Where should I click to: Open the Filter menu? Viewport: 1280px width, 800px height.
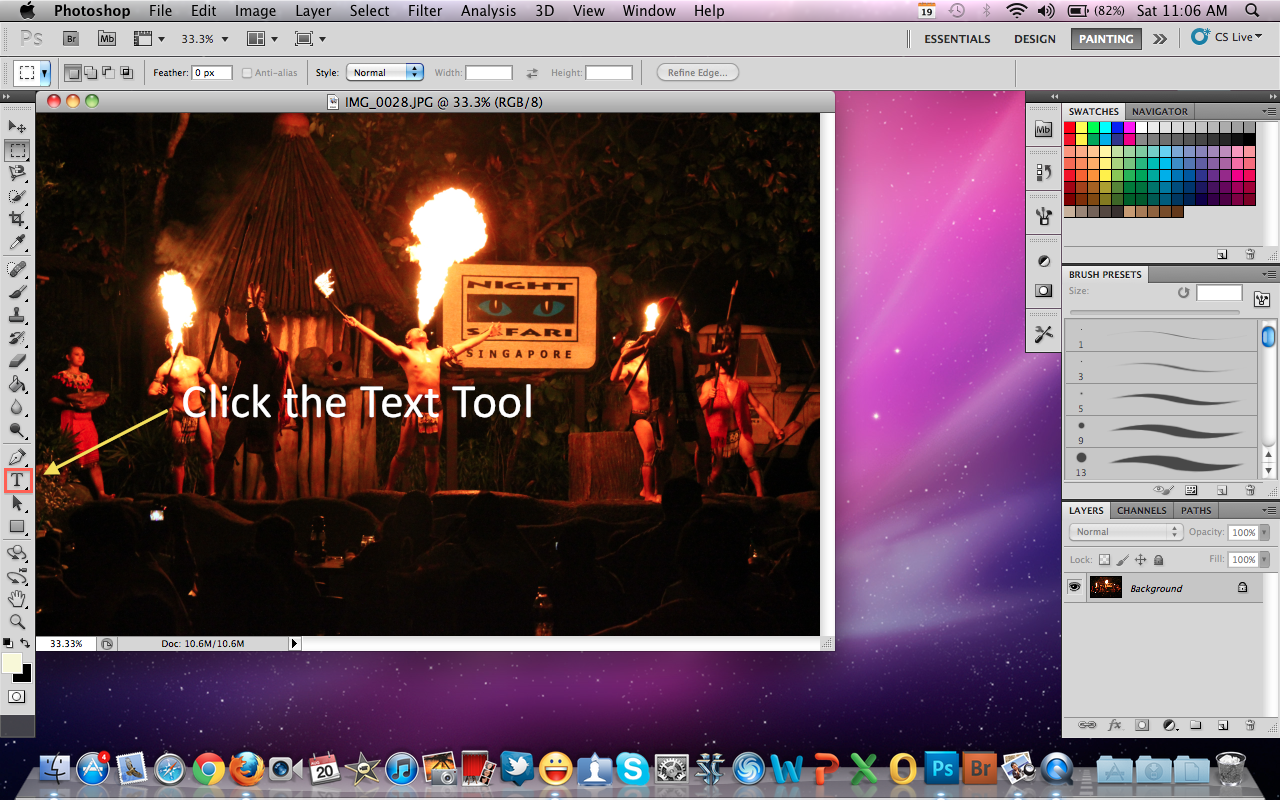click(x=425, y=11)
